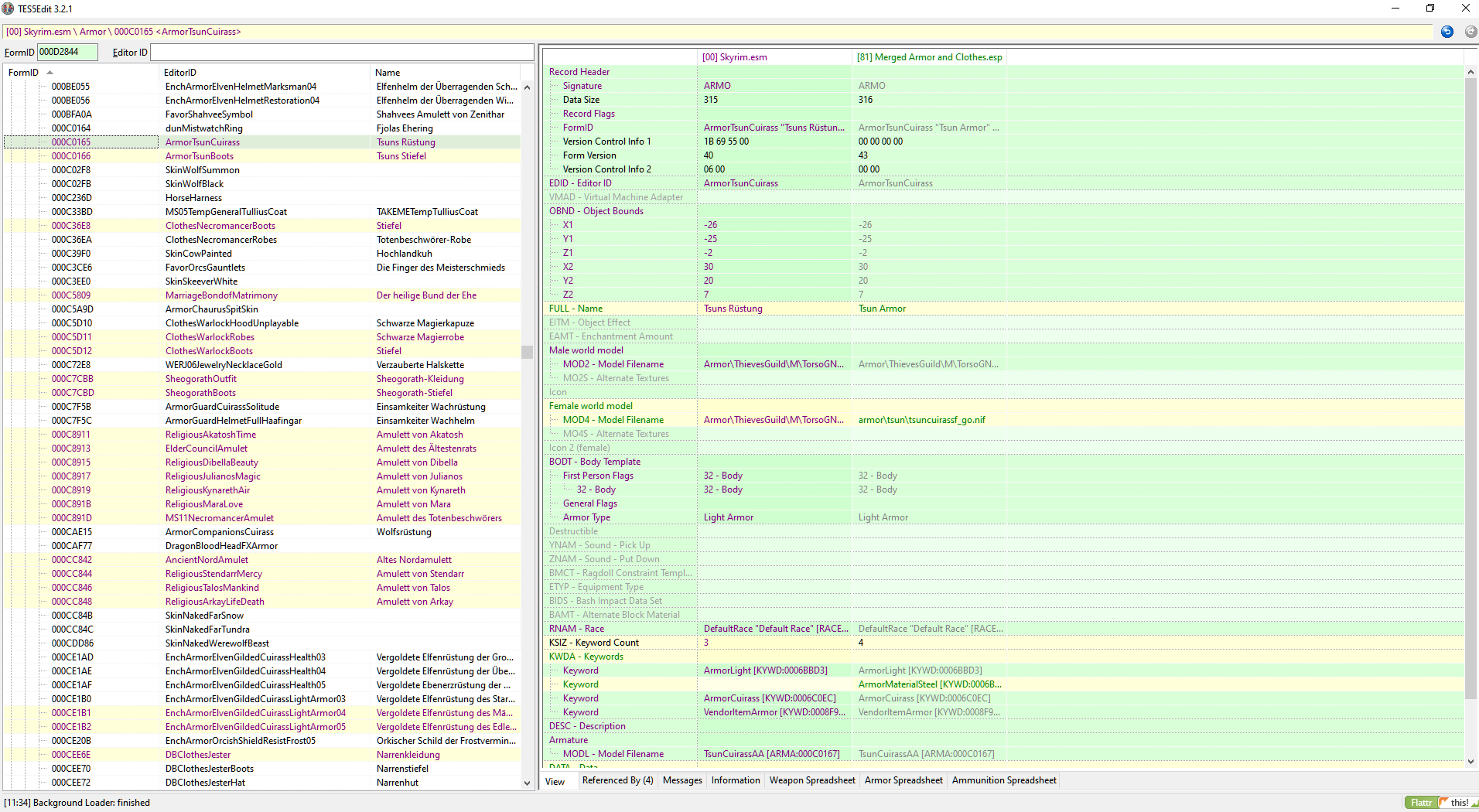Click the [00] Skyrim.esm column header
The width and height of the screenshot is (1479, 812).
pos(774,57)
